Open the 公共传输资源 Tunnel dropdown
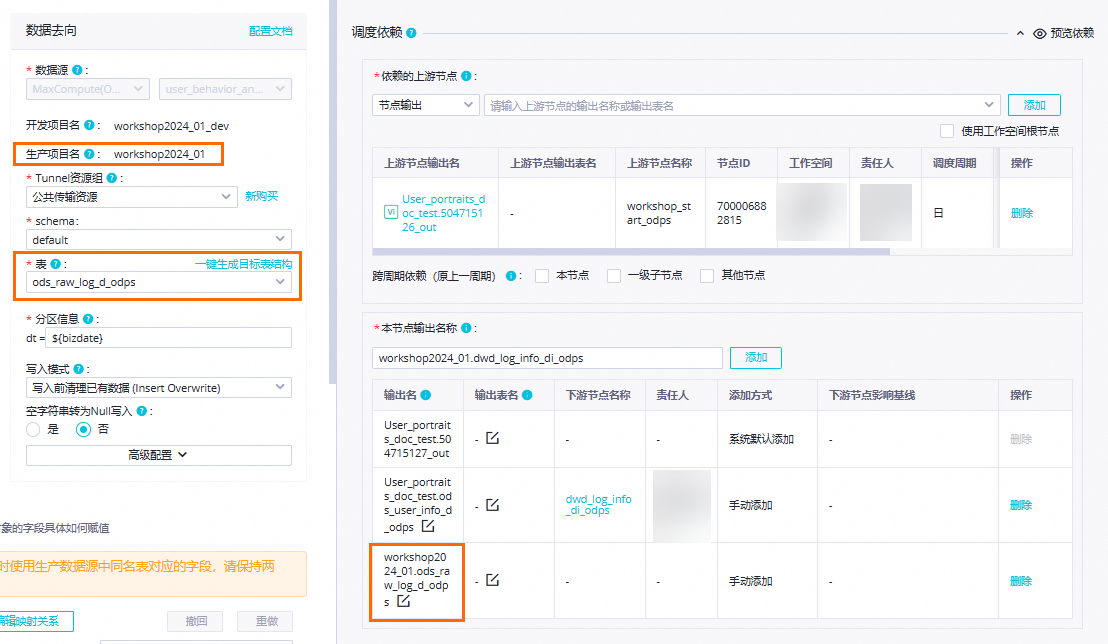The image size is (1108, 644). coord(131,197)
